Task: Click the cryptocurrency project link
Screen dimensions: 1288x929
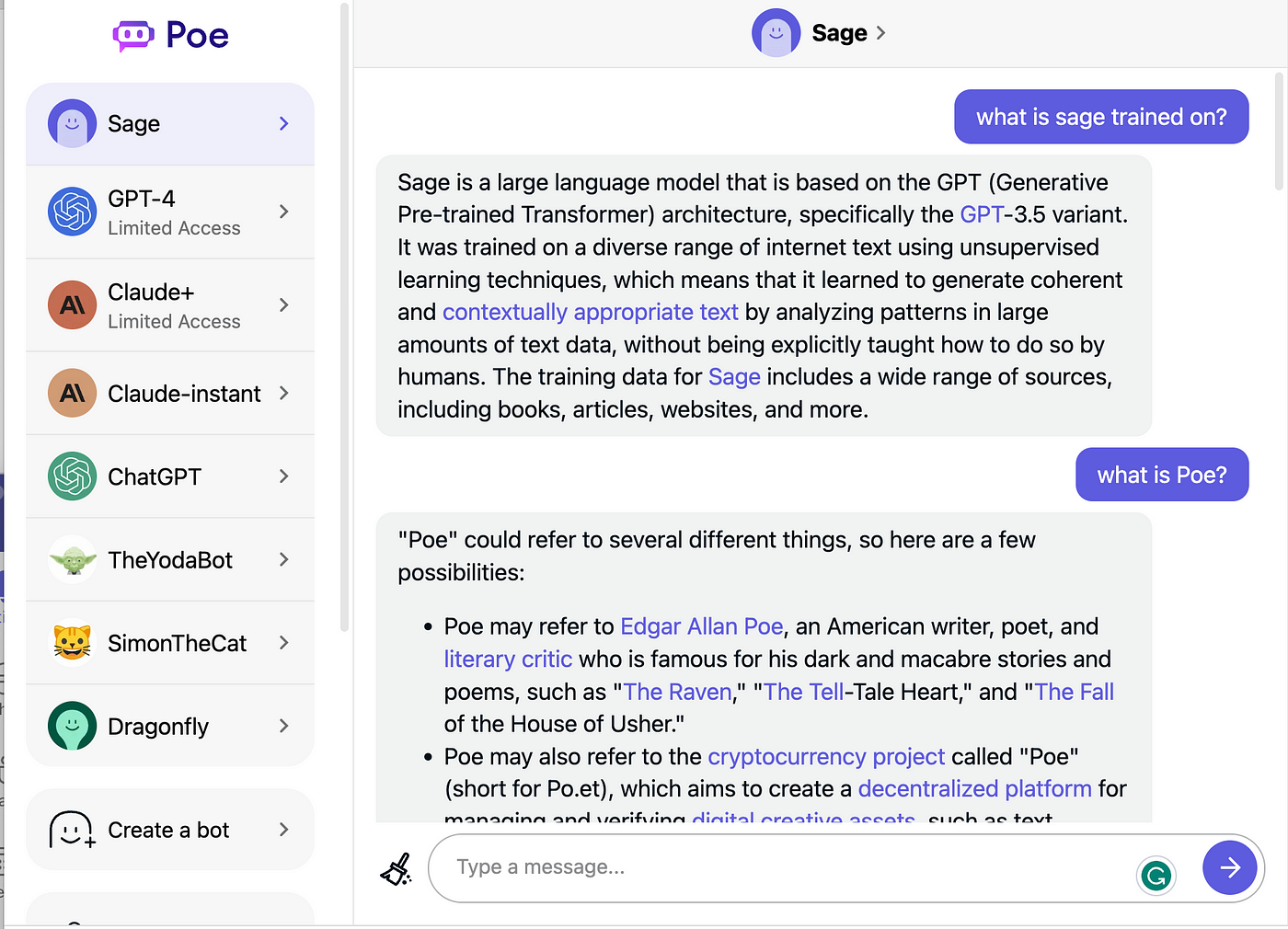Action: [825, 756]
